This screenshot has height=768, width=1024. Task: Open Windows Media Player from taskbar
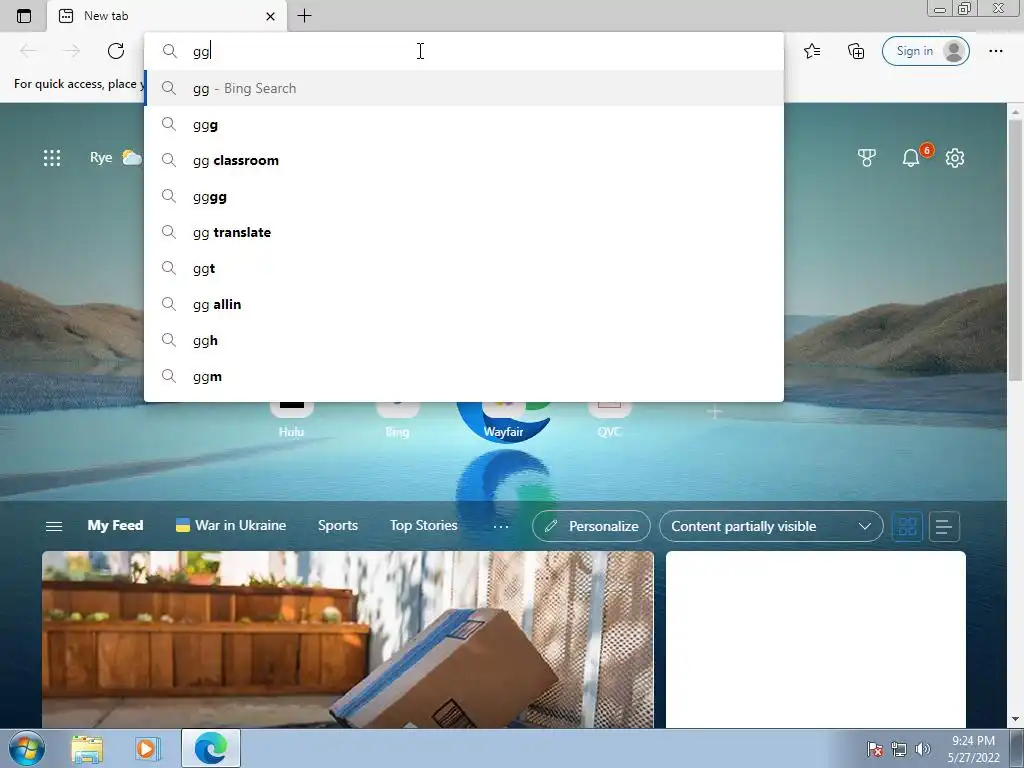[x=147, y=748]
